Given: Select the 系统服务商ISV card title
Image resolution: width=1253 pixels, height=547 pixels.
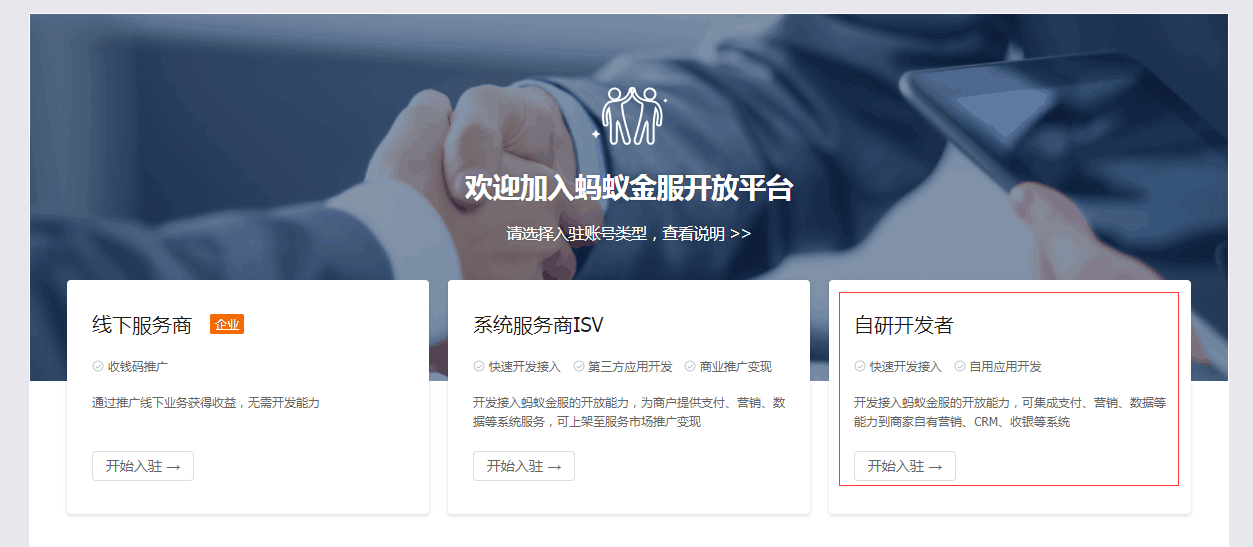Looking at the screenshot, I should pos(538,325).
